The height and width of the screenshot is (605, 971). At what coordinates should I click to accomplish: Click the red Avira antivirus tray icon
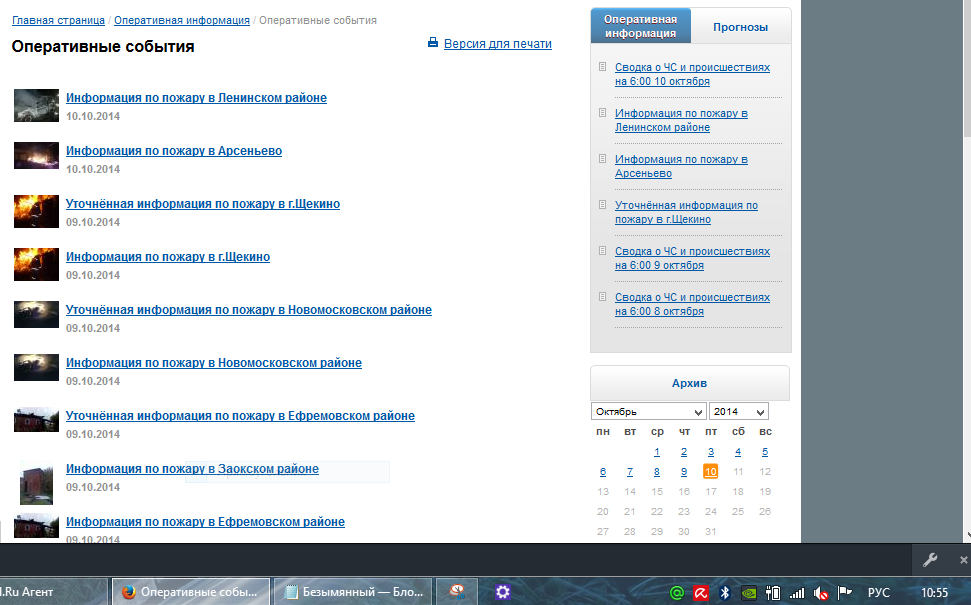point(702,592)
